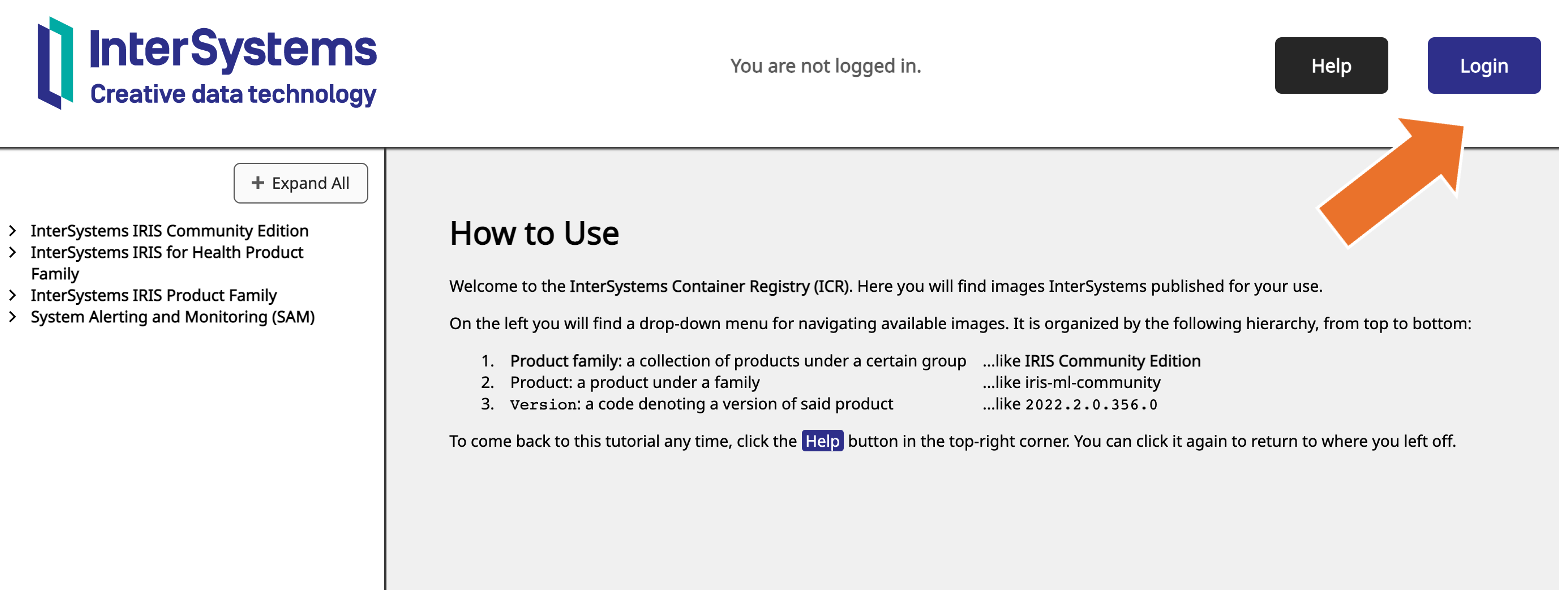Click the InterSystems bracket logo icon
The width and height of the screenshot is (1559, 590).
pos(56,63)
